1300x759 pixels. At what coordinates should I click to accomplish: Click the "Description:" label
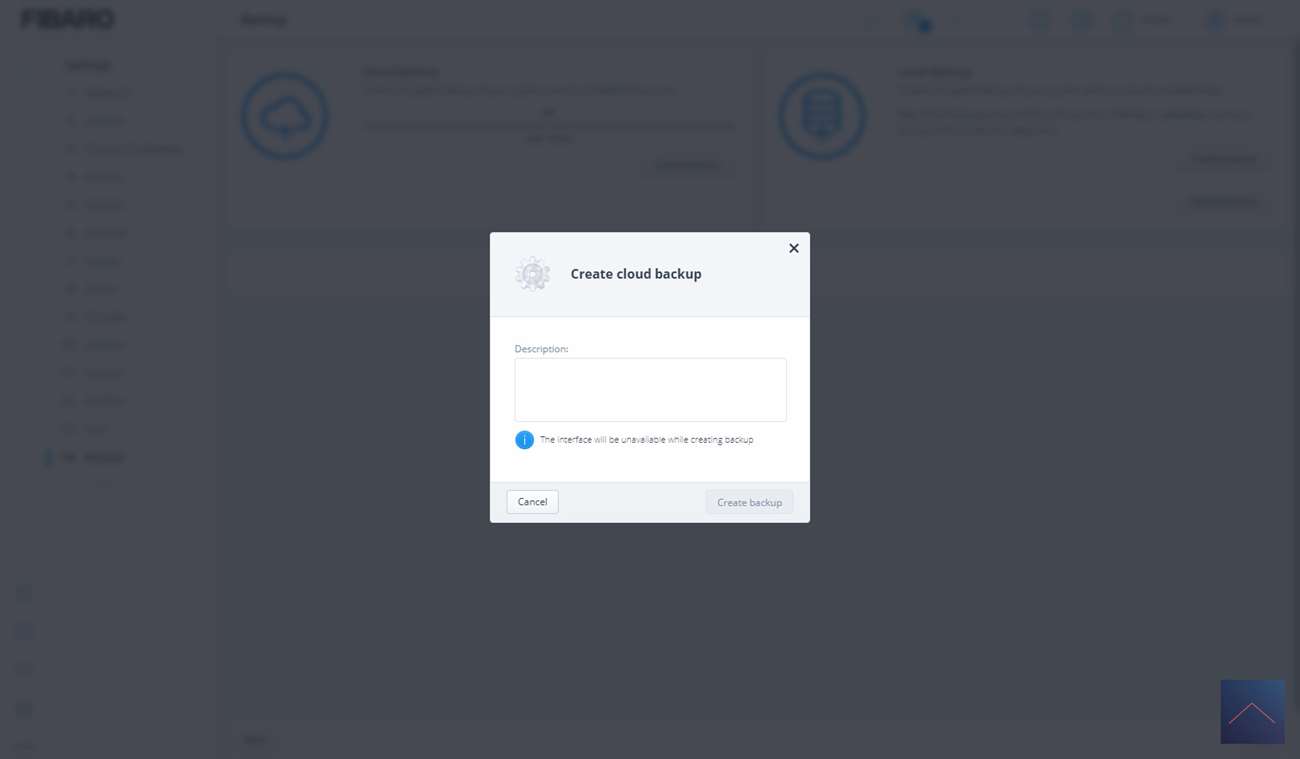[541, 349]
